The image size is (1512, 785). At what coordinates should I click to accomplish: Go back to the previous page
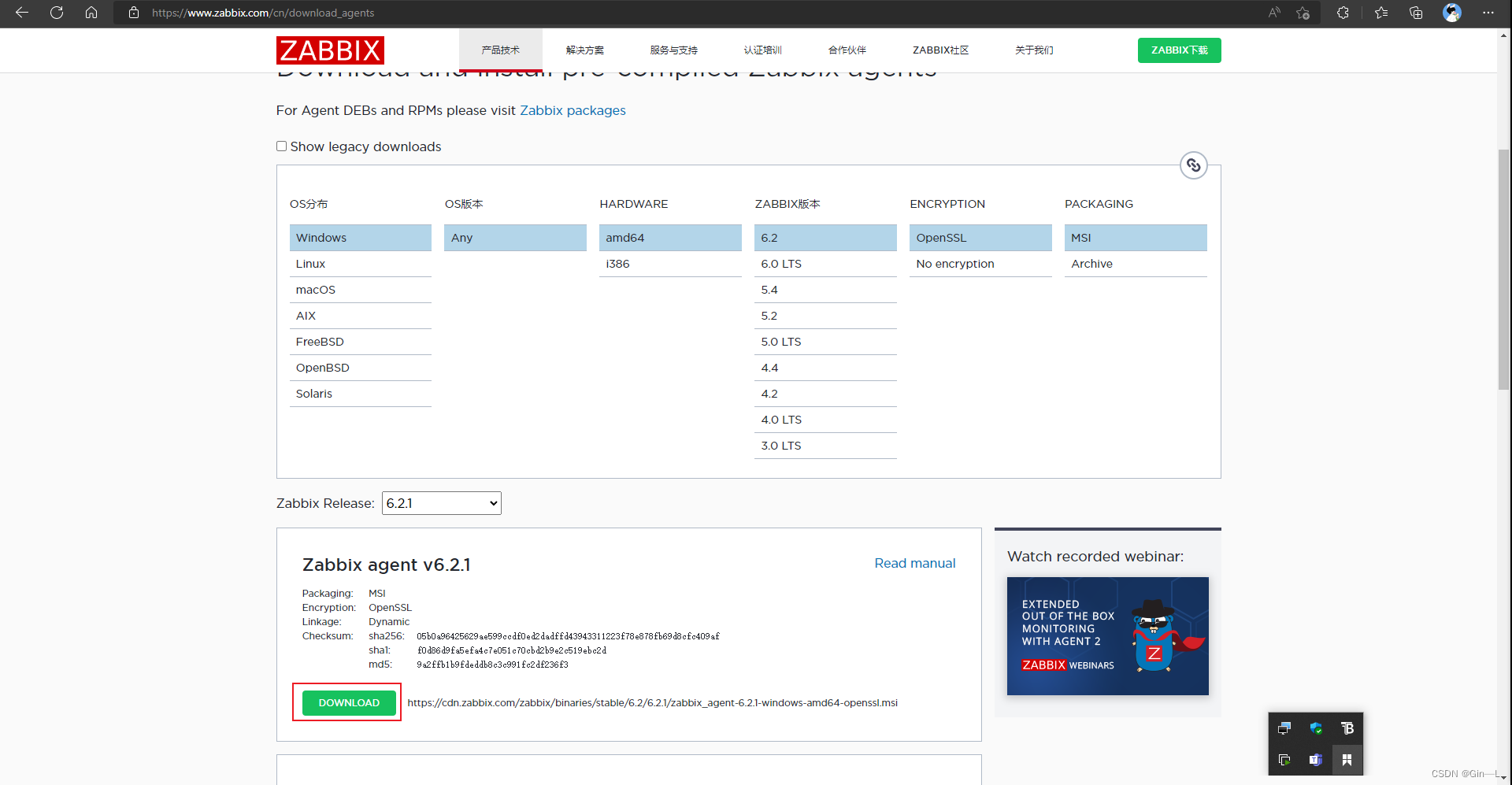pos(22,13)
